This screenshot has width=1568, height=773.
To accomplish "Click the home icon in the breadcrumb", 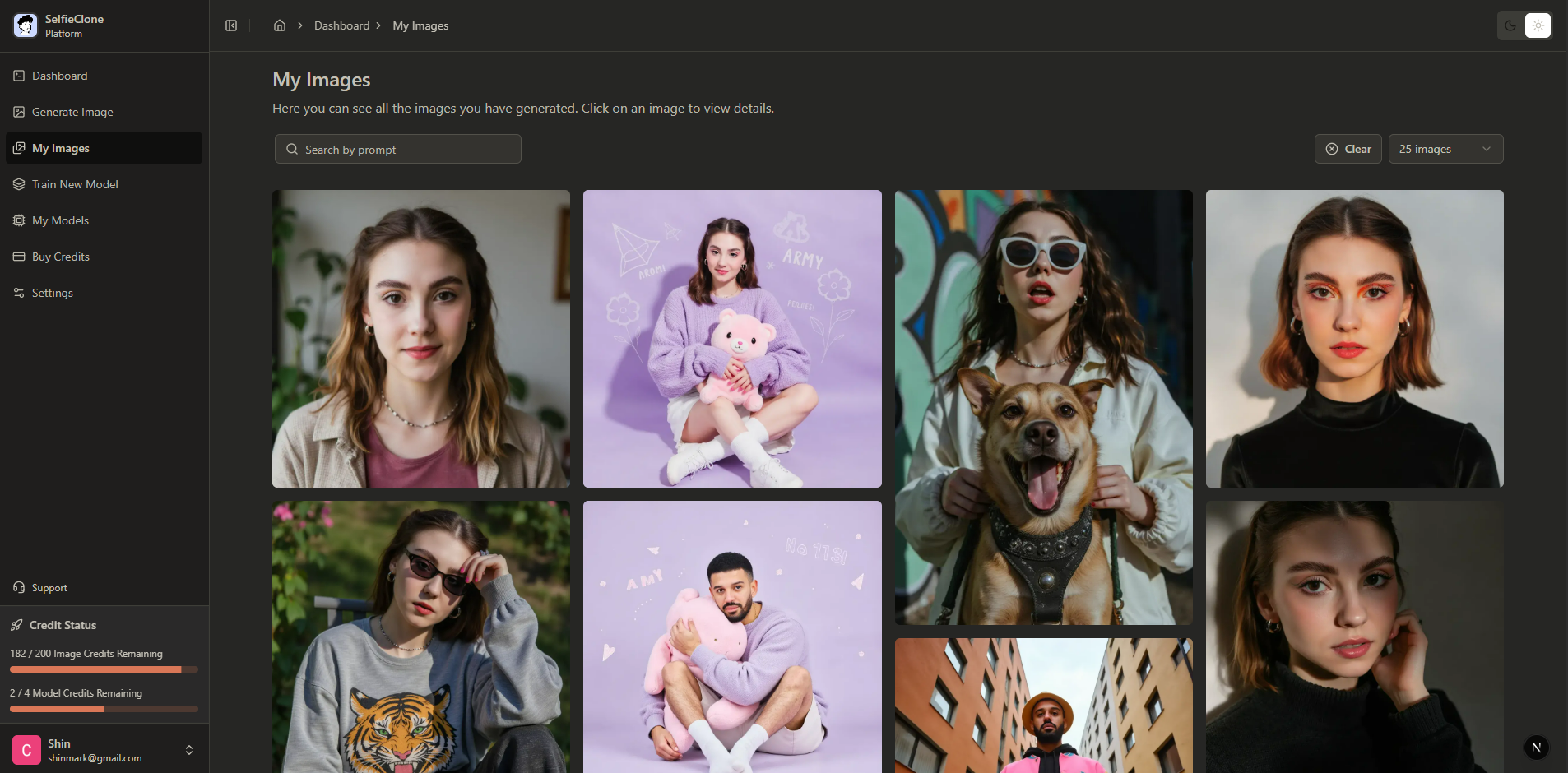I will (279, 25).
